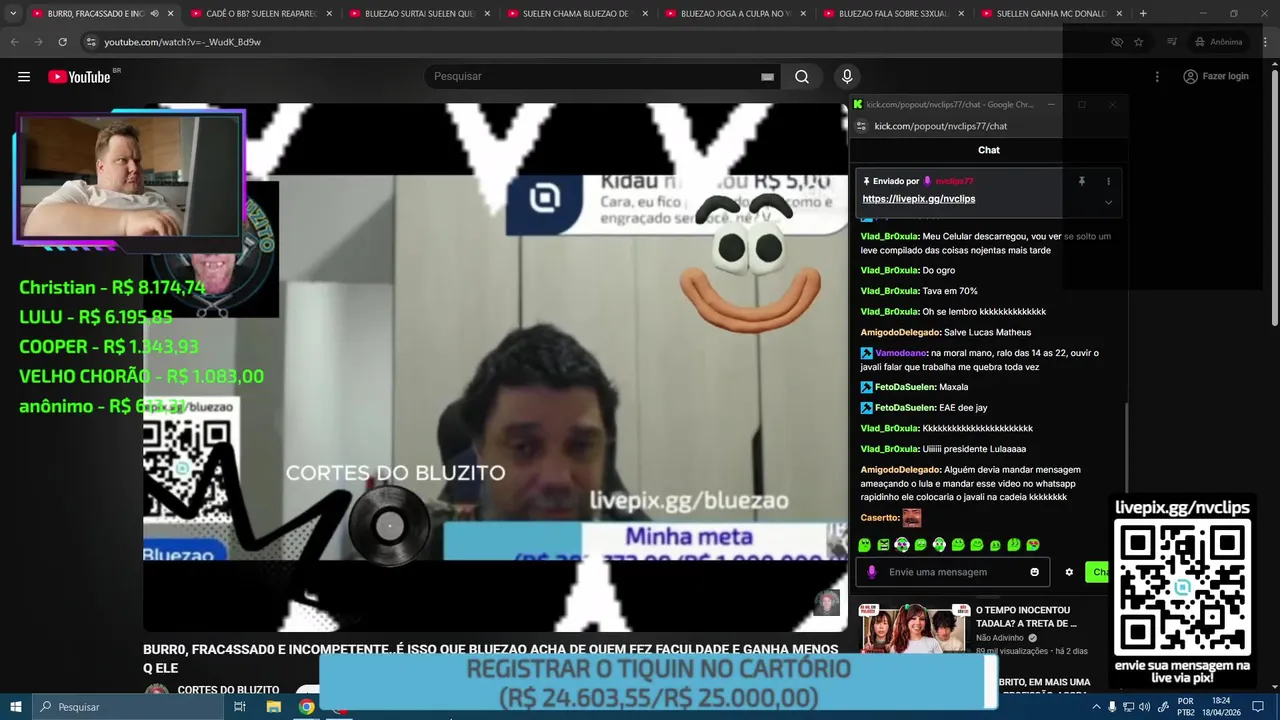Open chat settings gear icon
Image resolution: width=1280 pixels, height=720 pixels.
[1069, 572]
